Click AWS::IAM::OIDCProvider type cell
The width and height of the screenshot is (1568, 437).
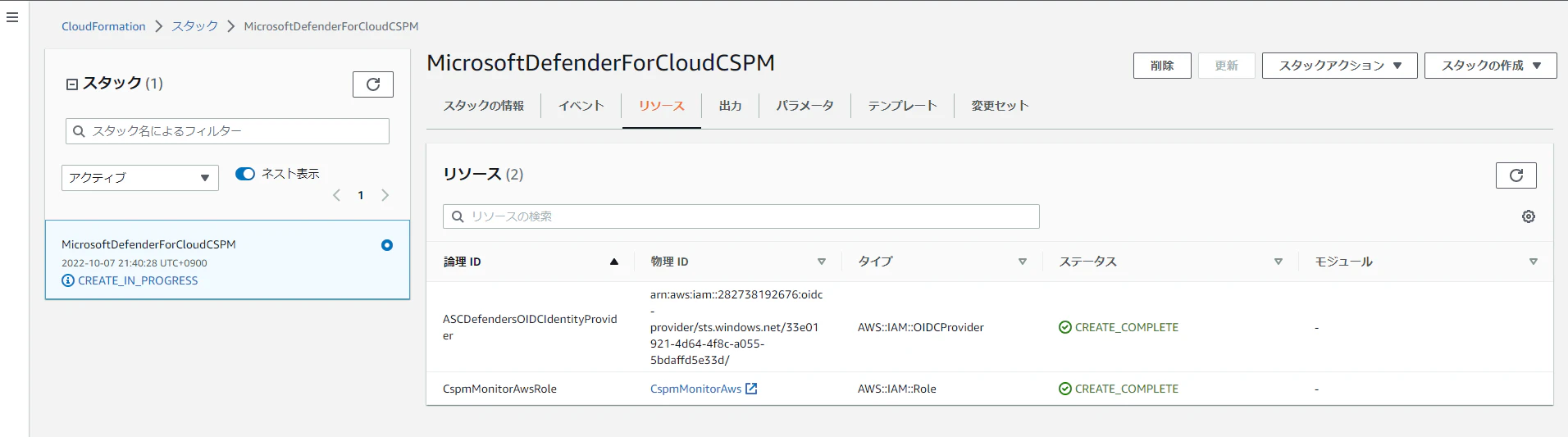[x=921, y=327]
